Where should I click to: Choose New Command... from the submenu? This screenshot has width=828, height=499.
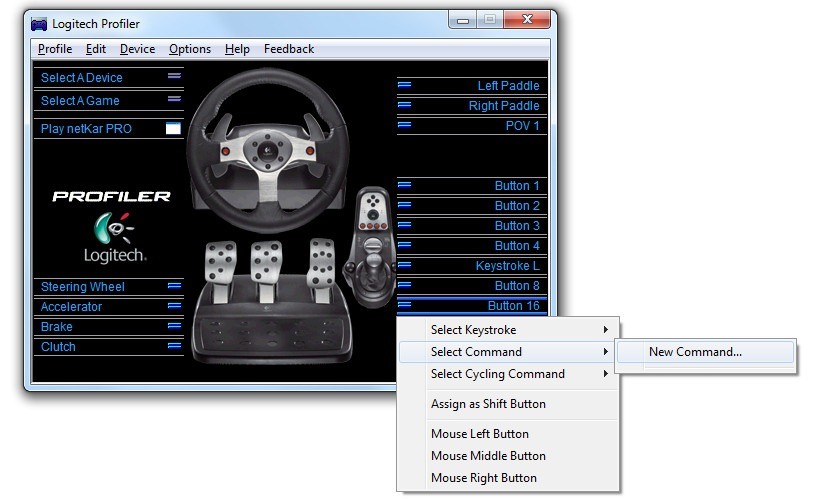(x=695, y=352)
